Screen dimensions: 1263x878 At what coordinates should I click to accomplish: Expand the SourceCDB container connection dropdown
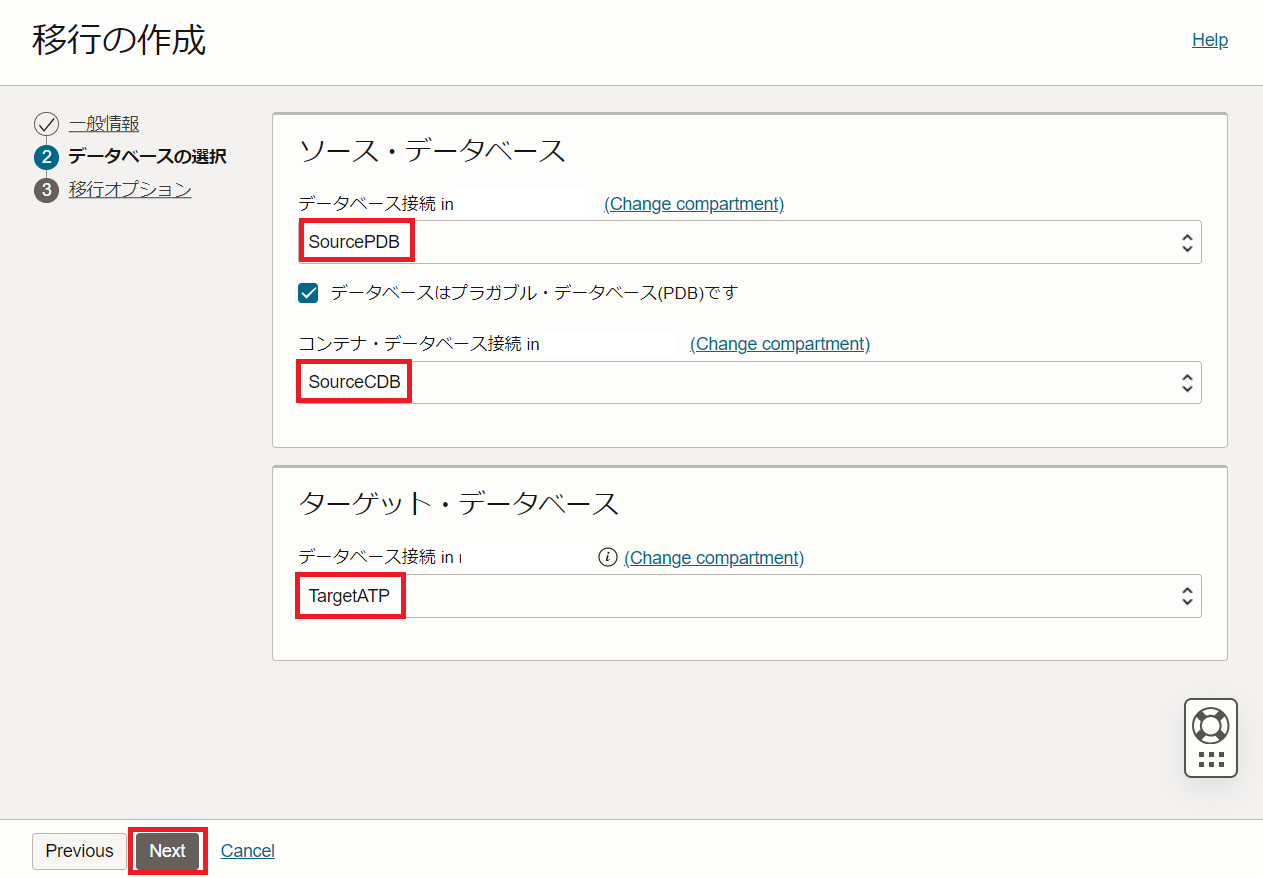750,382
